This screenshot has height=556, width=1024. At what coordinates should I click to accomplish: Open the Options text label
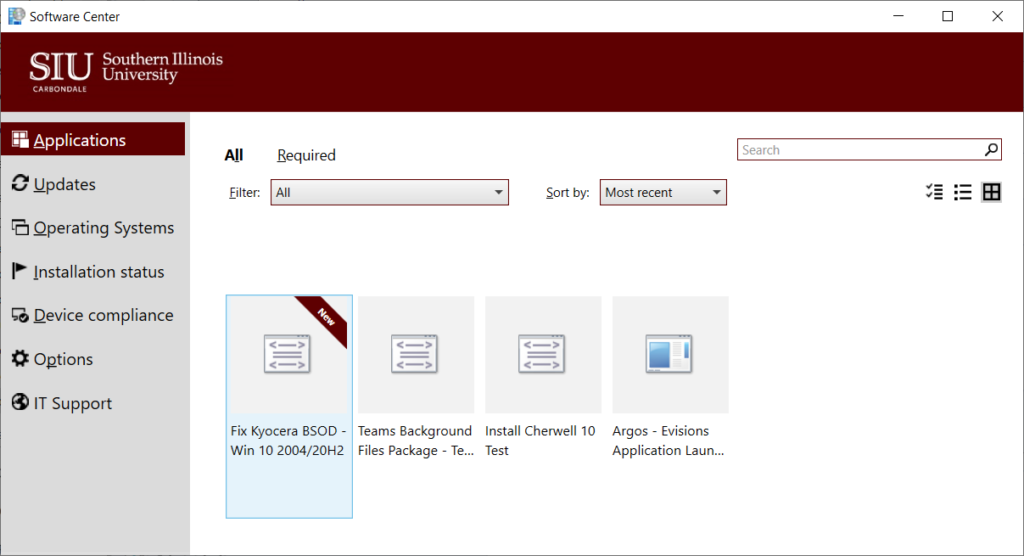pyautogui.click(x=63, y=359)
